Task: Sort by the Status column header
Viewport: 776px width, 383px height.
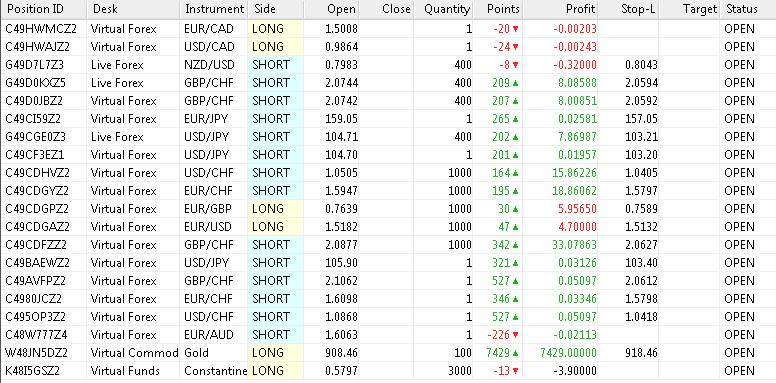Action: [748, 9]
